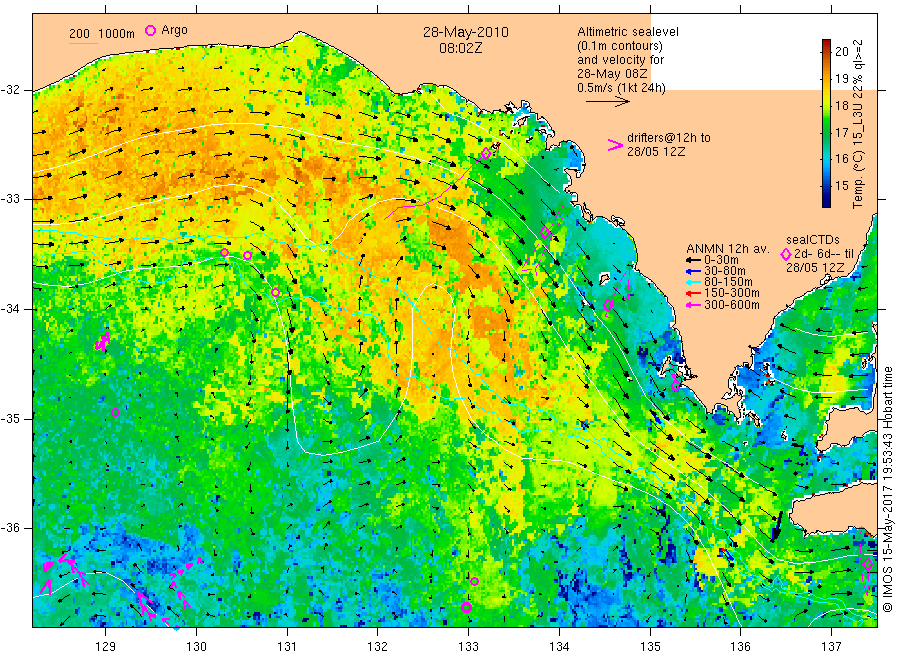
Task: Click the '2d- 6d-- til' legend text
Action: (824, 254)
